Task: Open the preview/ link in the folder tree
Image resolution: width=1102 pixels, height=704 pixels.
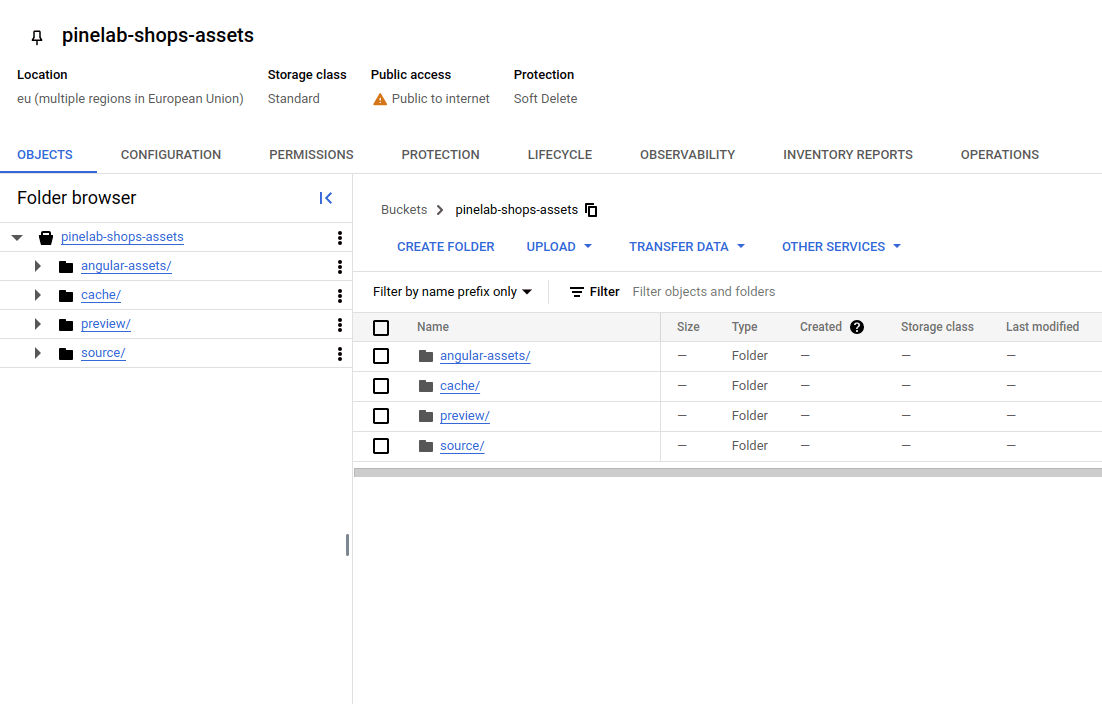Action: [x=105, y=324]
